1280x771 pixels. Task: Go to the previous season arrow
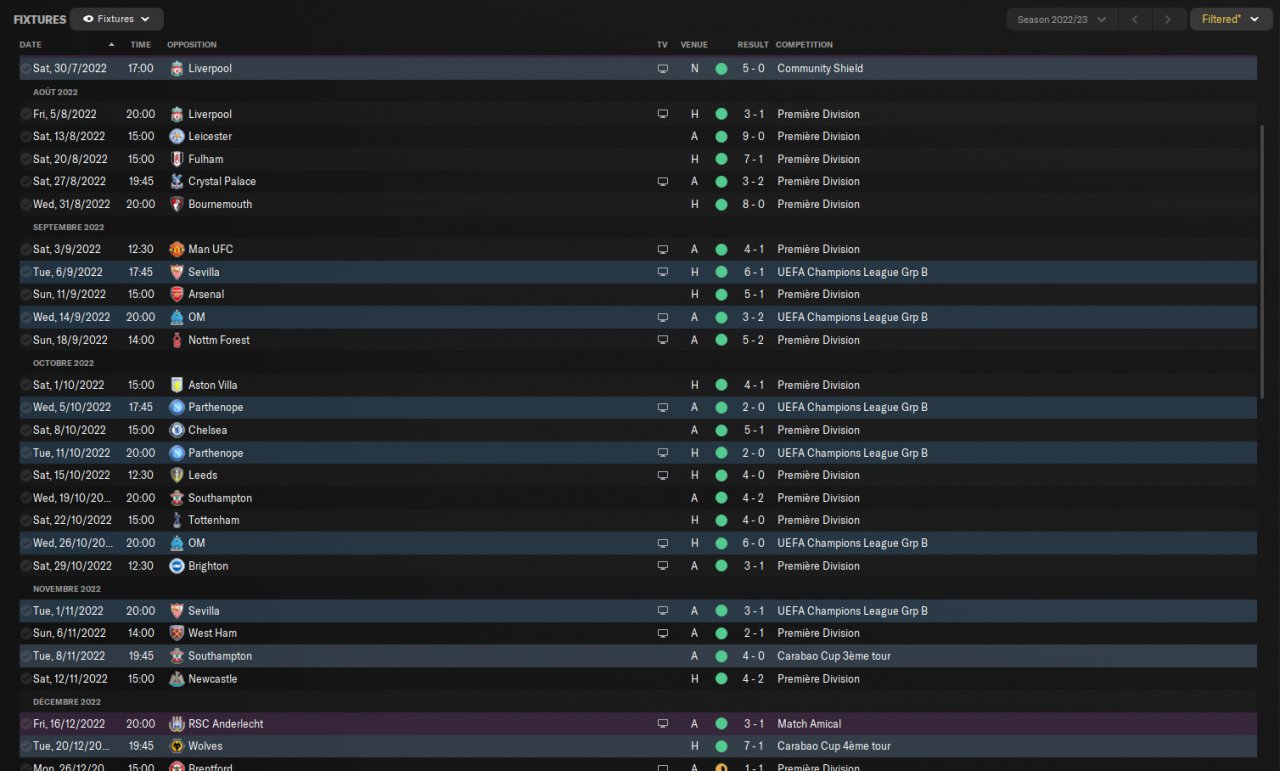point(1134,19)
